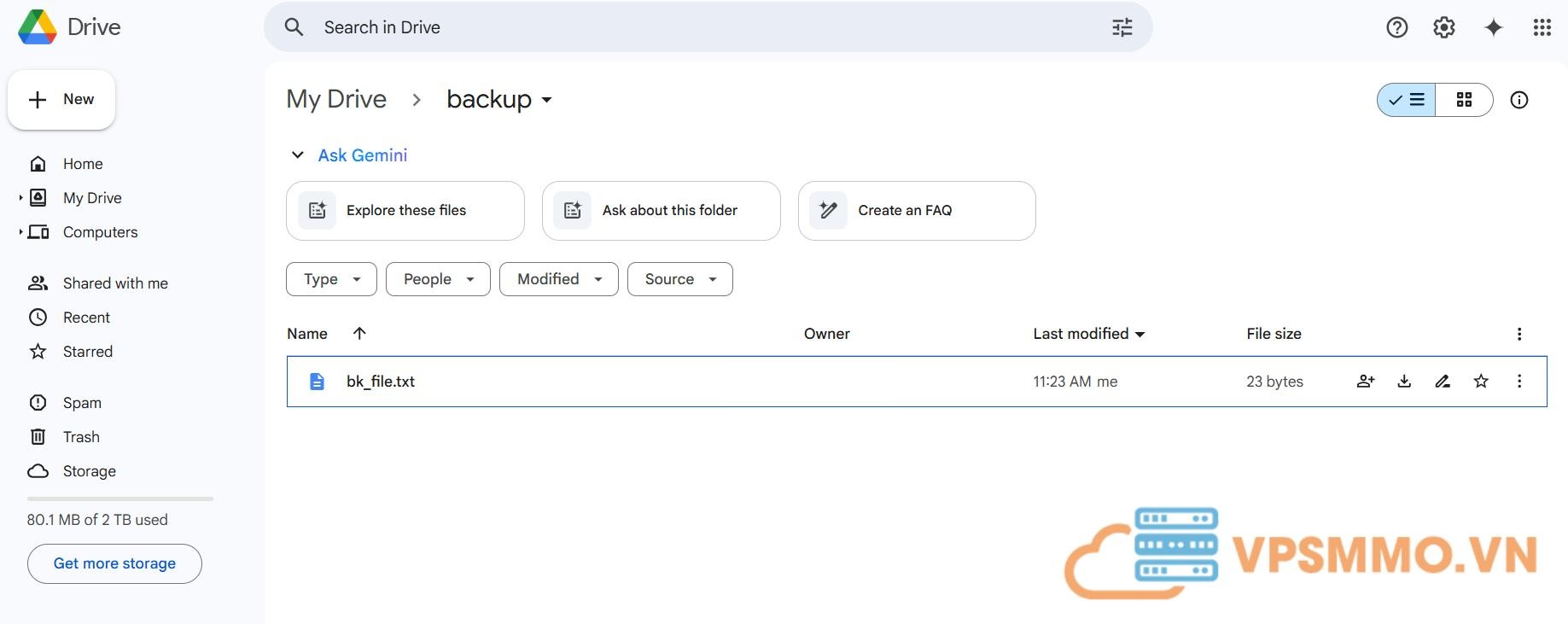Screen dimensions: 1568x624
Task: Click the Search in Drive field
Action: 683,27
